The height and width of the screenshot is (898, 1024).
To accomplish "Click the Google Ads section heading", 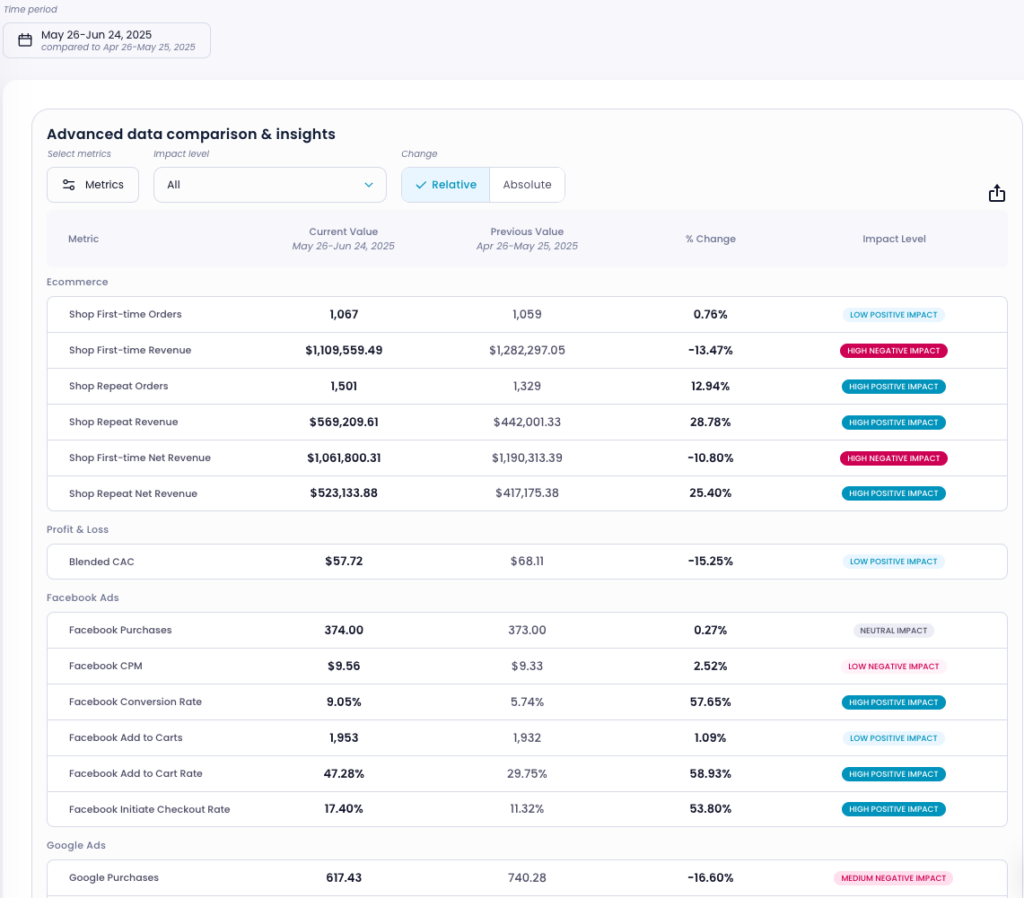I will 76,845.
